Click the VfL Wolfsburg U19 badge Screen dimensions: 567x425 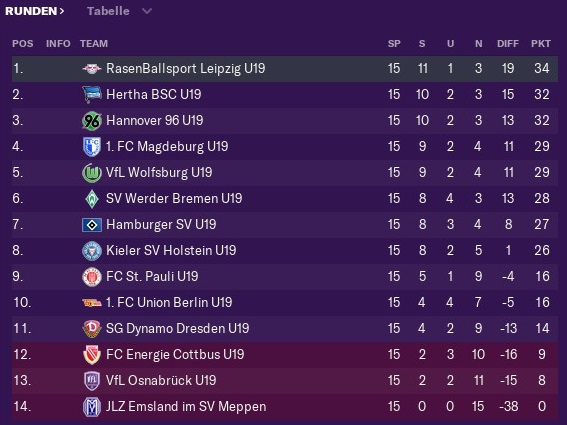pos(91,173)
